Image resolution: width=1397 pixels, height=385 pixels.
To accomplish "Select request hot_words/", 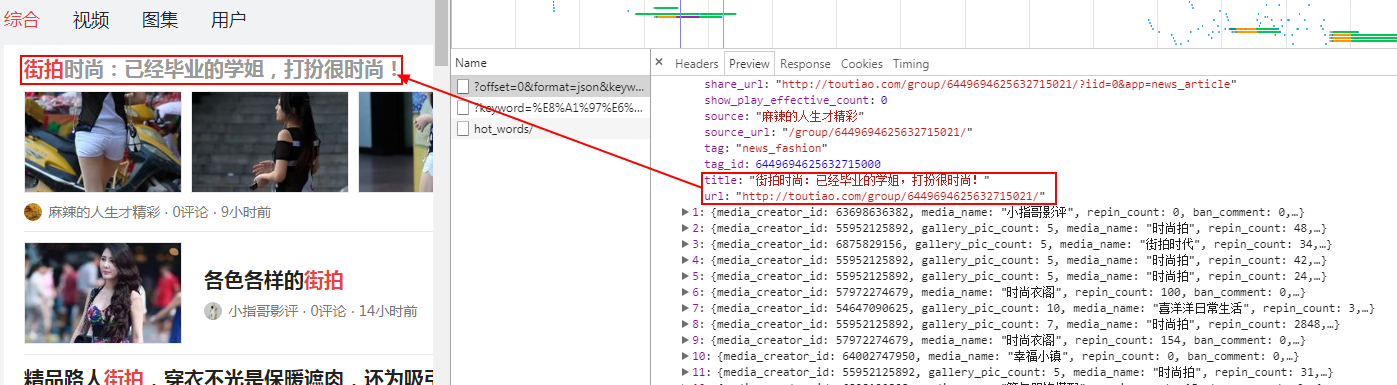I will coord(551,129).
